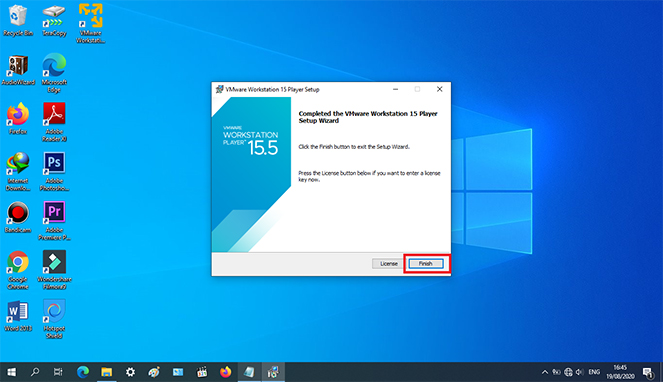Select the Wondershare Filmora9 desktop shortcut
Viewport: 663px width, 382px height.
54,270
